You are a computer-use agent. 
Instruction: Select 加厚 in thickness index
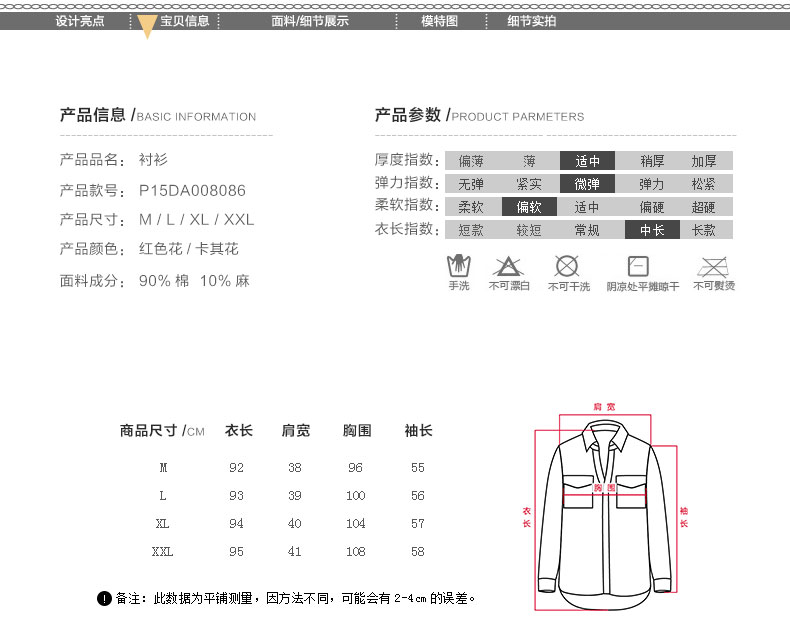coord(704,161)
